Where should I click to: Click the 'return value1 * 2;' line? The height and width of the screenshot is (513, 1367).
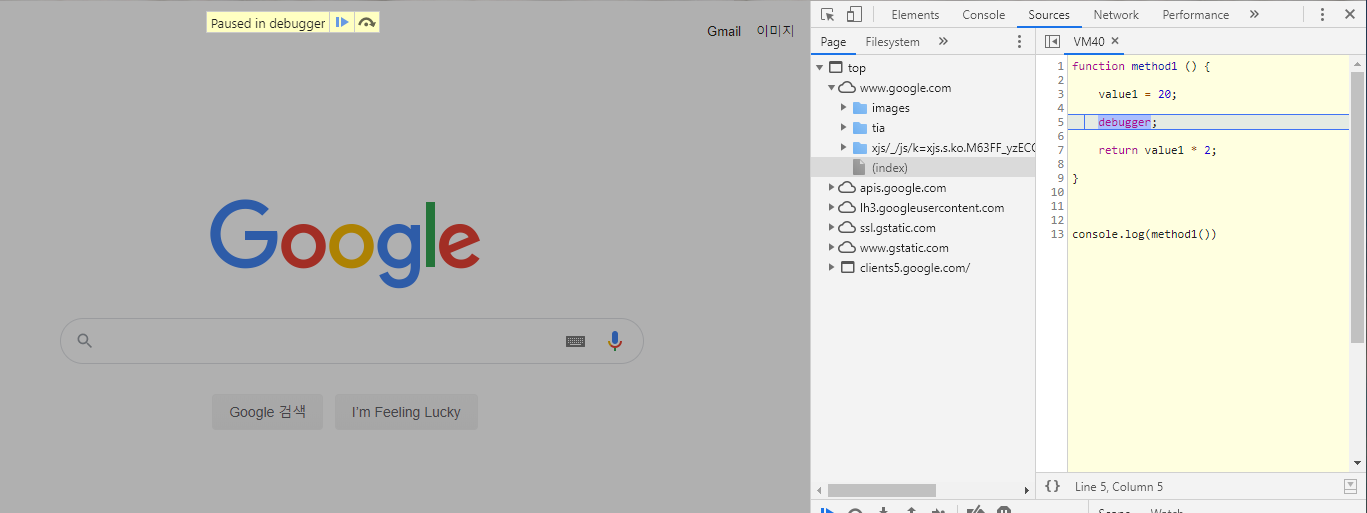1157,150
